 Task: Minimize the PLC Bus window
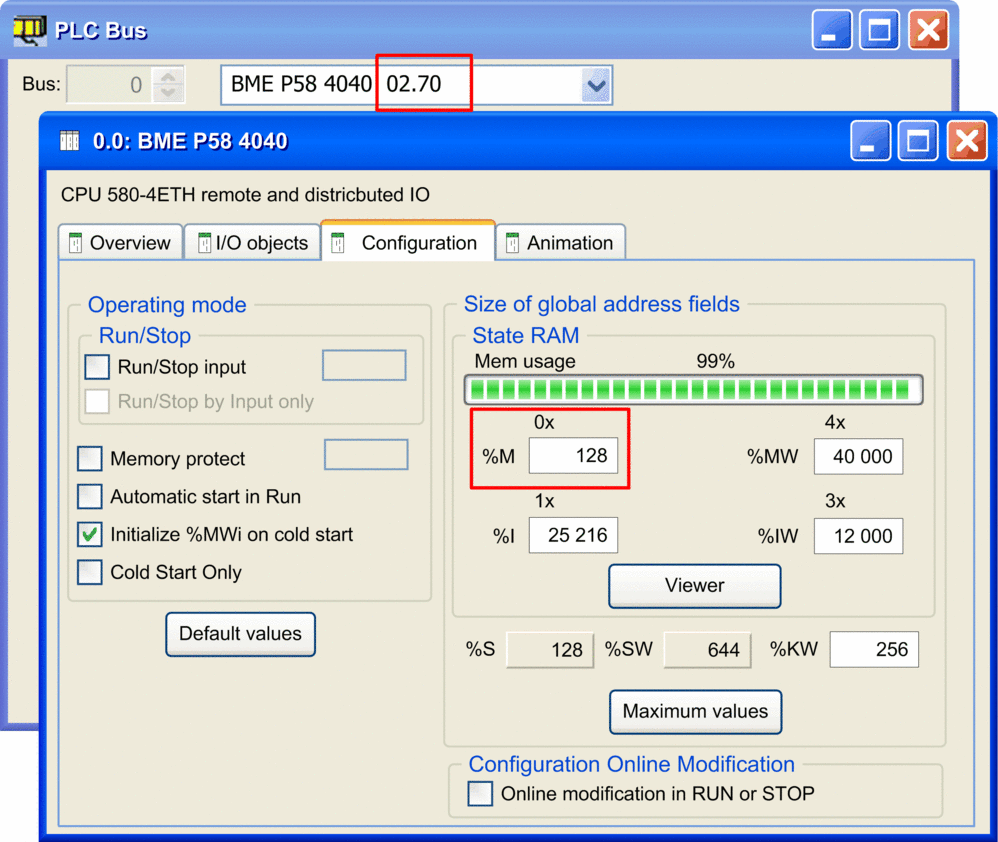click(831, 31)
